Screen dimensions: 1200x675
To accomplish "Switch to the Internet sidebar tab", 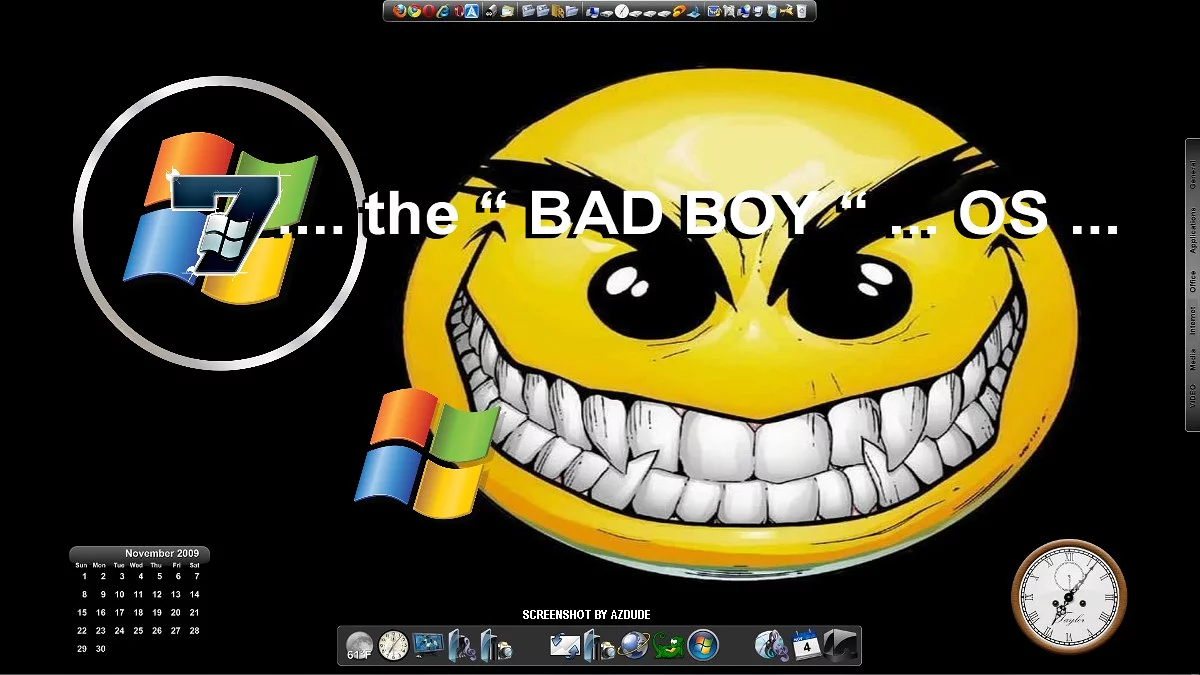I will [1192, 321].
